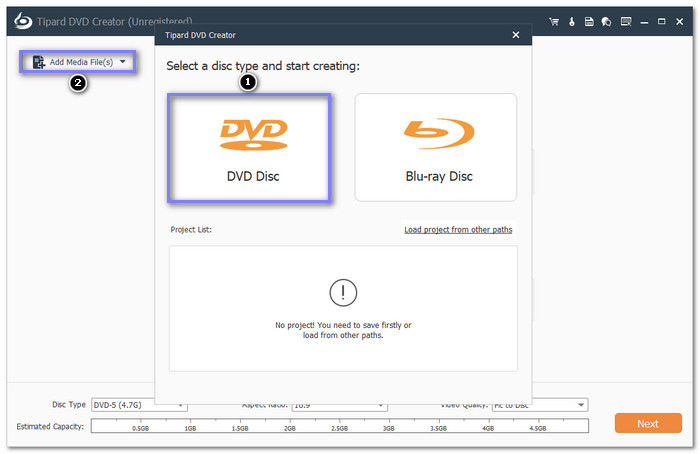Click the orange Next button
This screenshot has width=700, height=454.
[x=648, y=423]
